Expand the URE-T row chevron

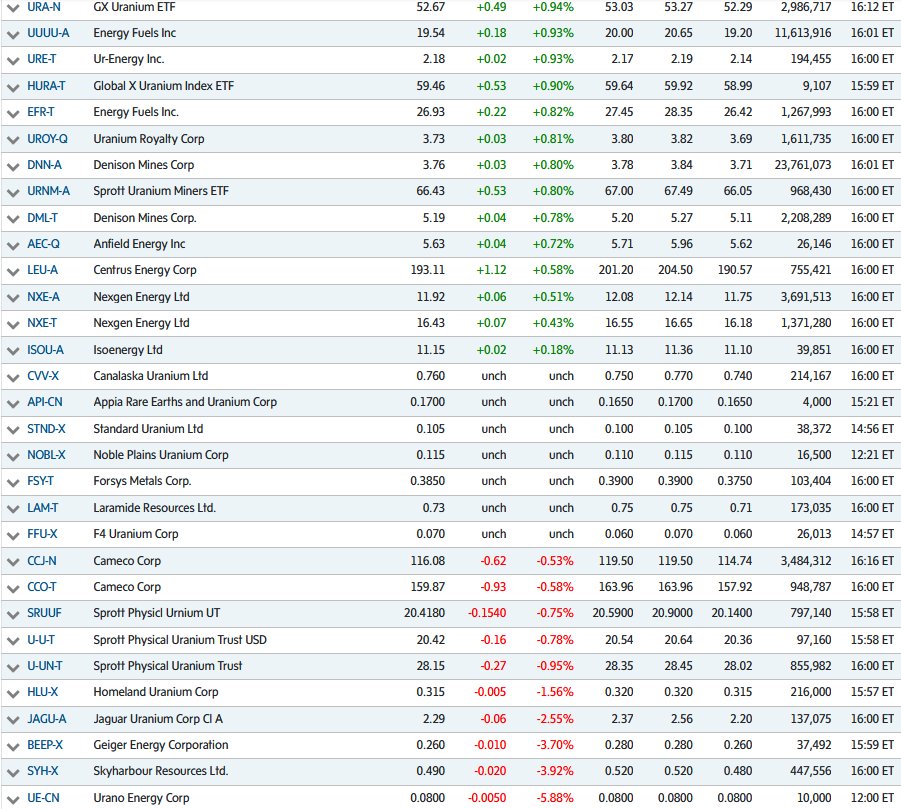(13, 60)
